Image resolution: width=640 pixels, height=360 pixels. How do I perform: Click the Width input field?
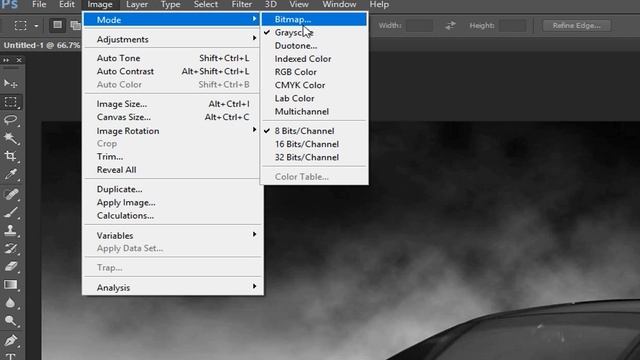click(x=419, y=25)
